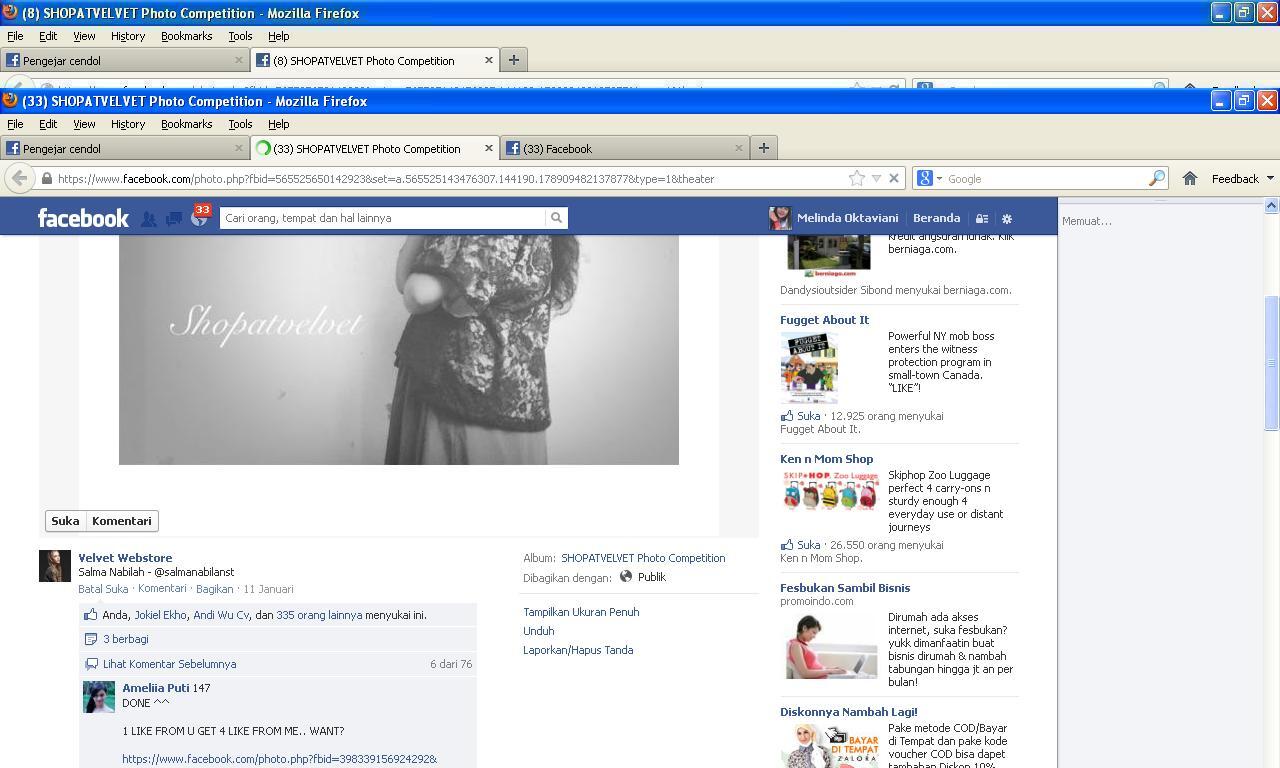
Task: Open notifications globe showing 33
Action: pyautogui.click(x=199, y=218)
